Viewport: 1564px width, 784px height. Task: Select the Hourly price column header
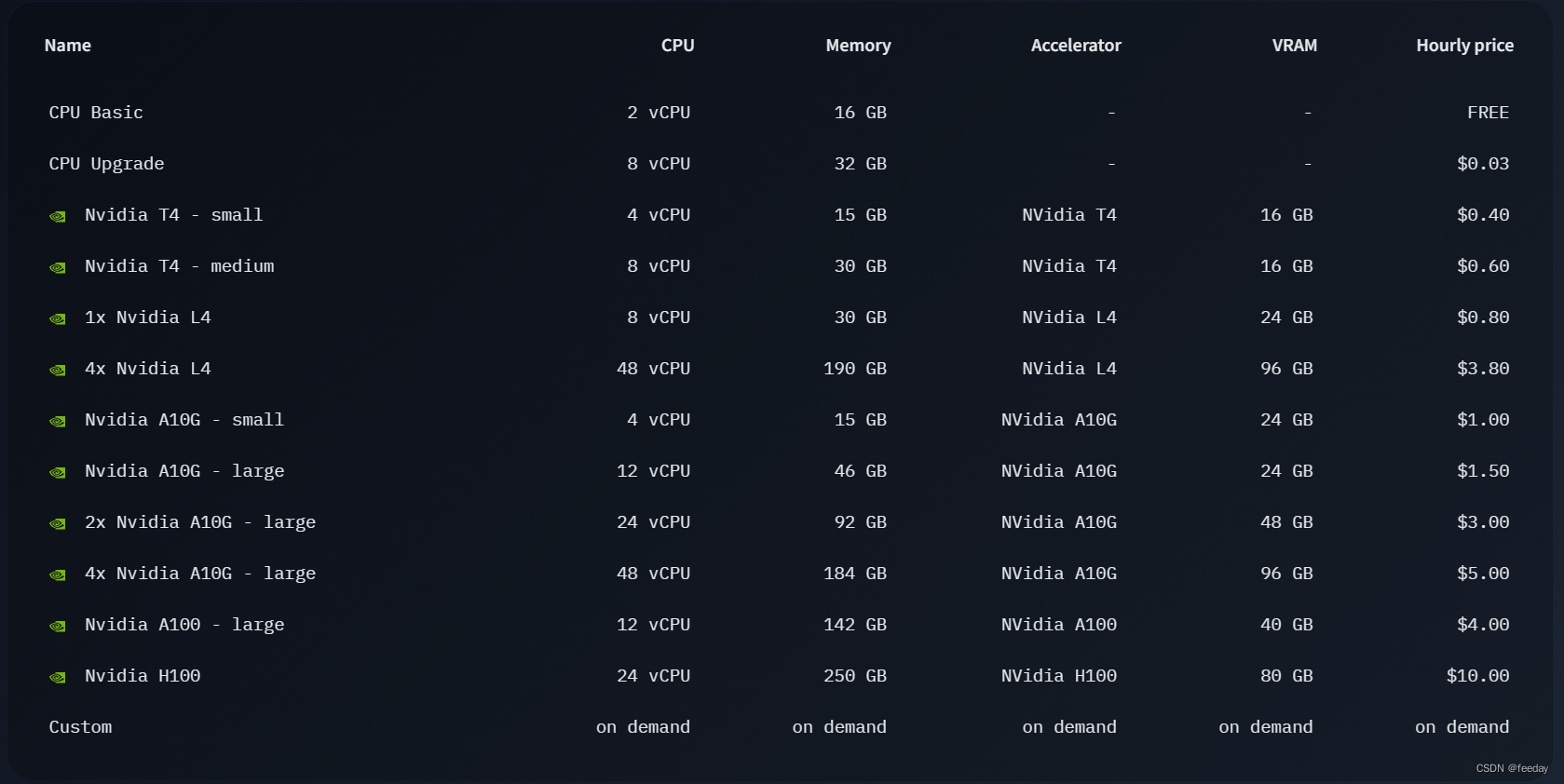click(x=1465, y=46)
